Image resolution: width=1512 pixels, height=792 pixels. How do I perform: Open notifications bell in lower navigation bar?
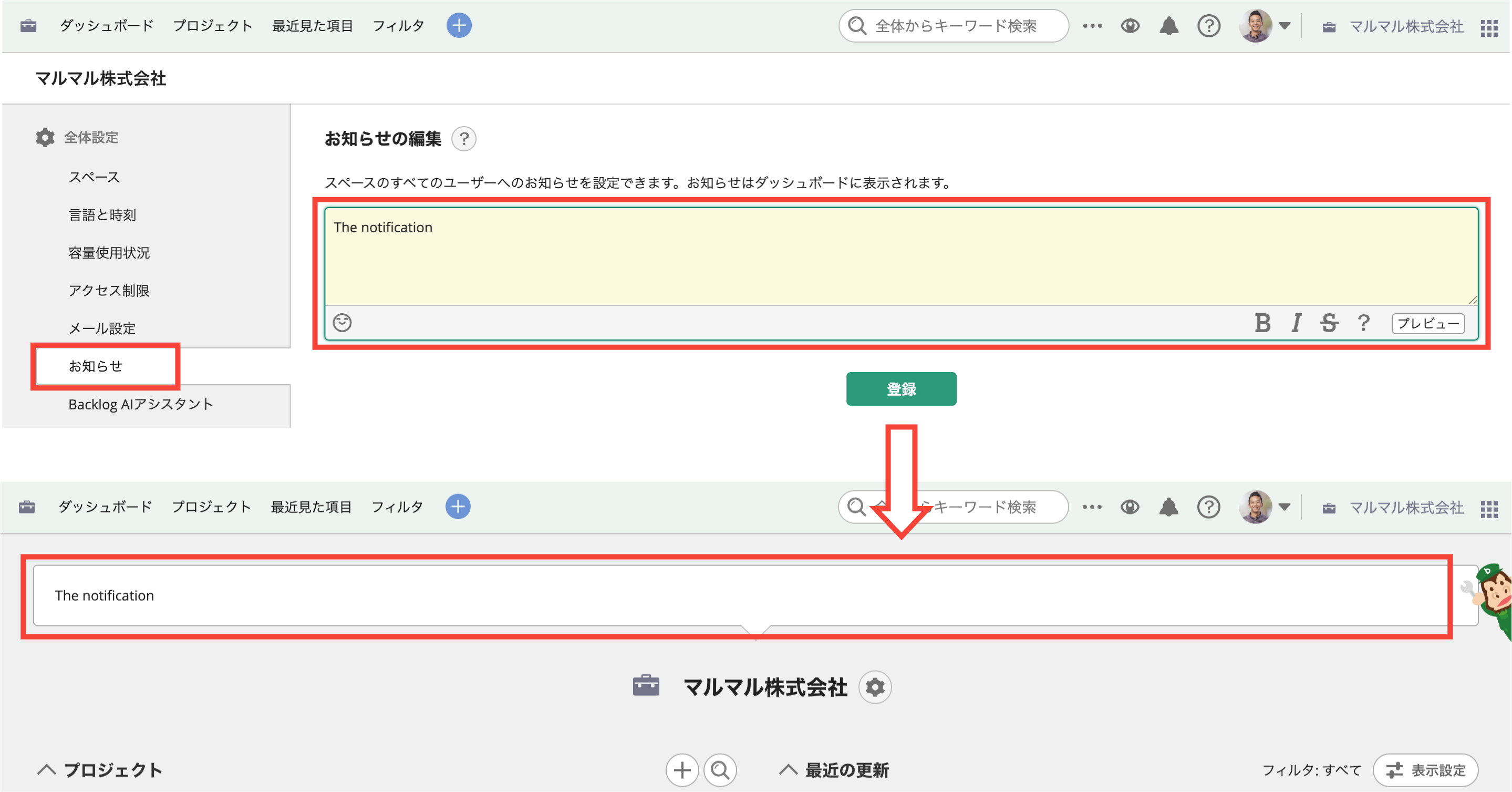tap(1168, 507)
